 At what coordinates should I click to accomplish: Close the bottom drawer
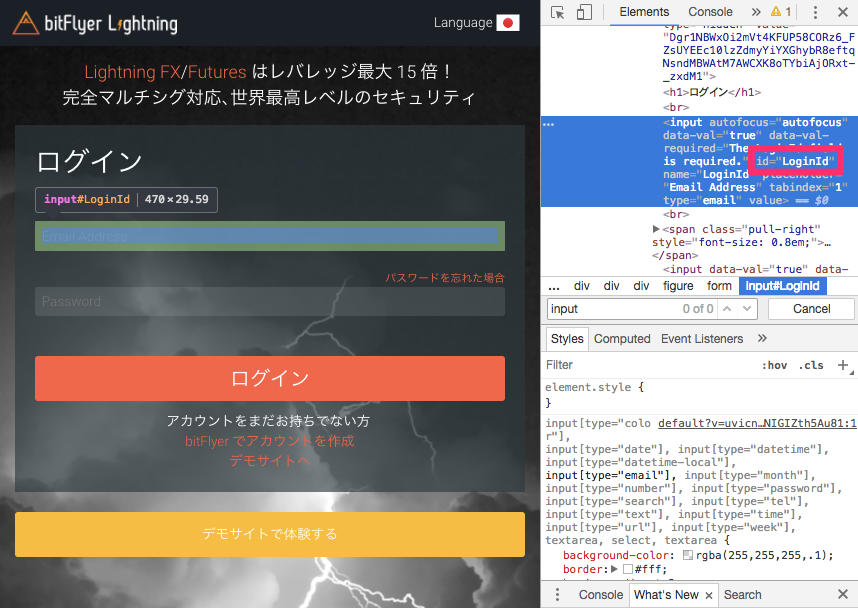click(x=843, y=594)
